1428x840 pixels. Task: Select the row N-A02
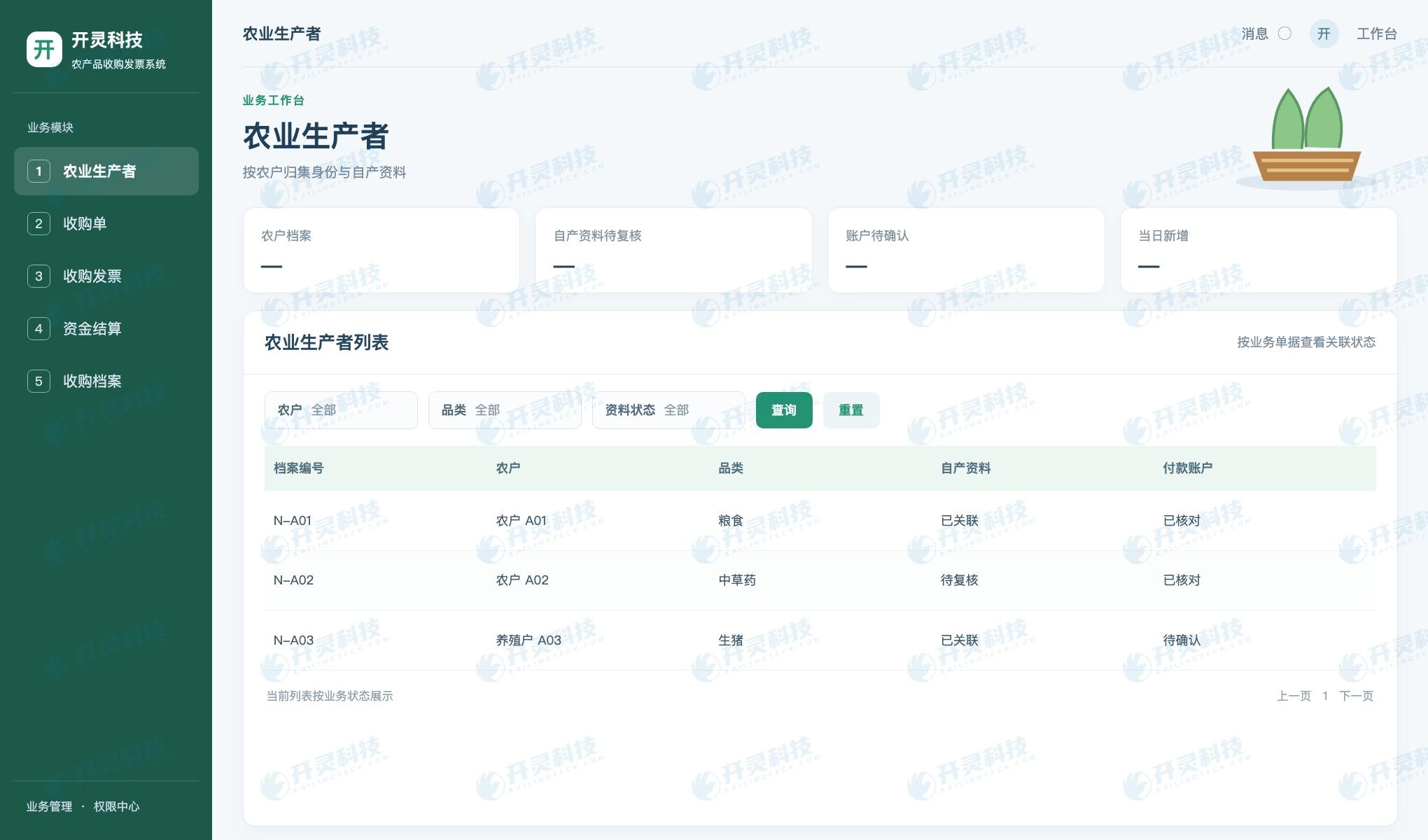click(x=820, y=580)
